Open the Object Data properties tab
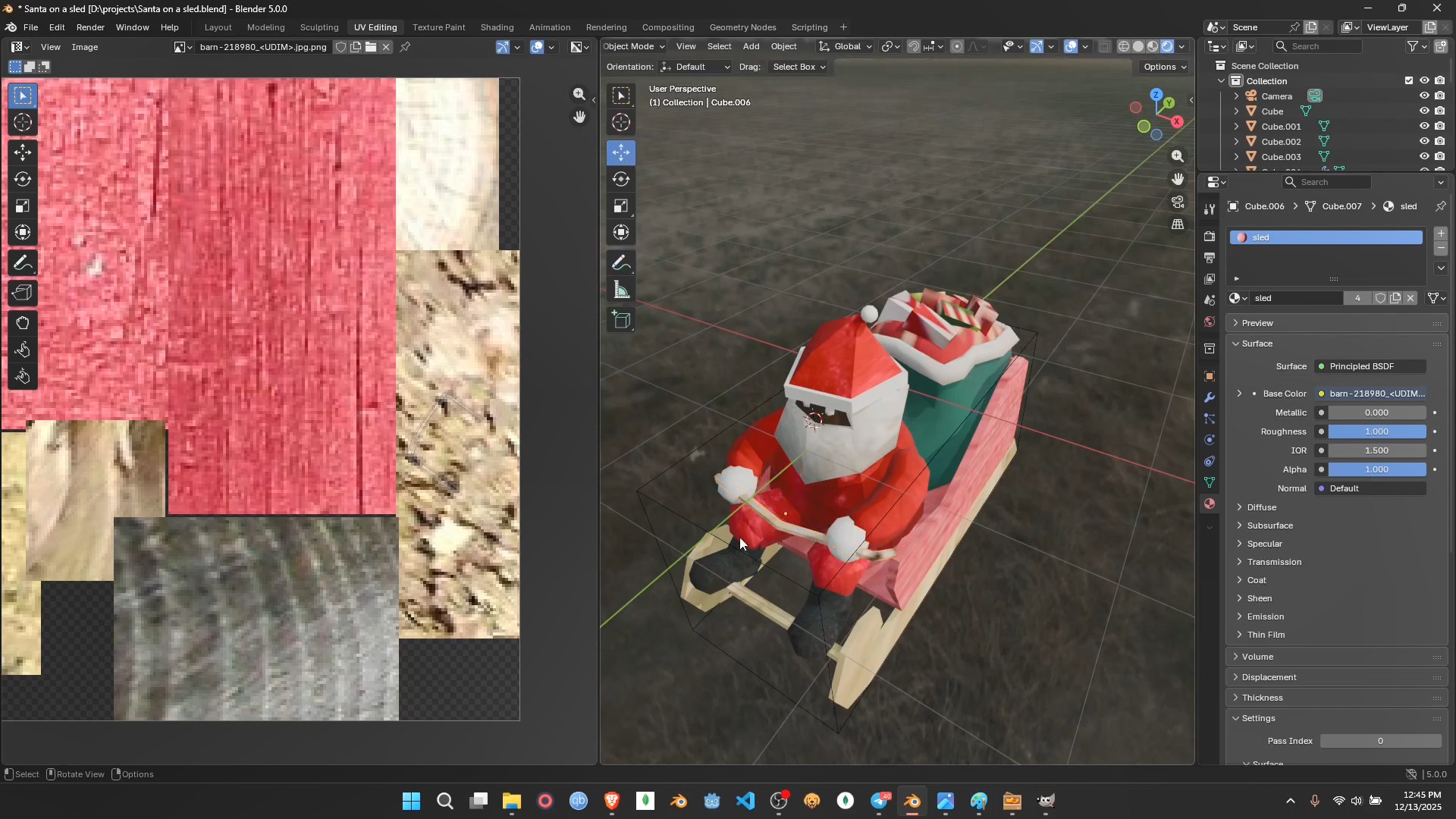This screenshot has height=819, width=1456. [1210, 482]
